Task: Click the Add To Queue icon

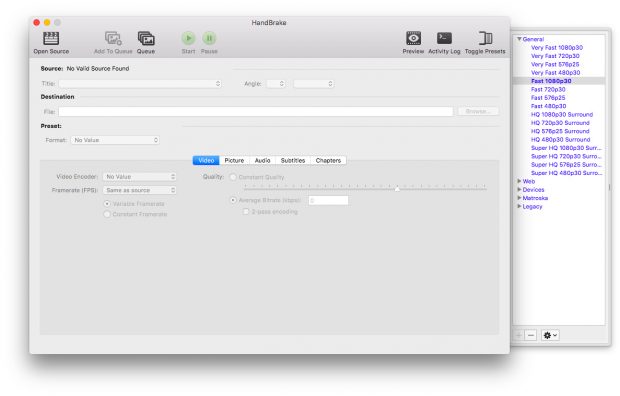Action: pyautogui.click(x=113, y=38)
